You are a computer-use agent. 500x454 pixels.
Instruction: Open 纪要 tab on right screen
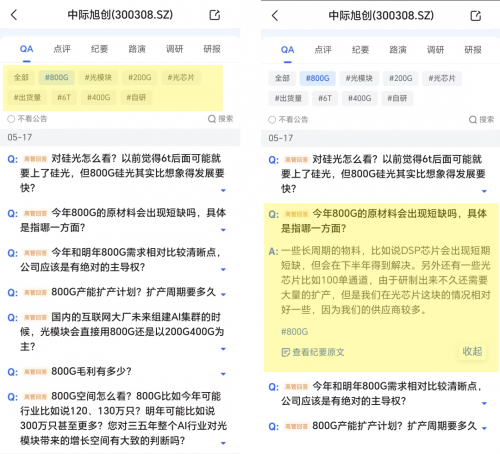360,50
